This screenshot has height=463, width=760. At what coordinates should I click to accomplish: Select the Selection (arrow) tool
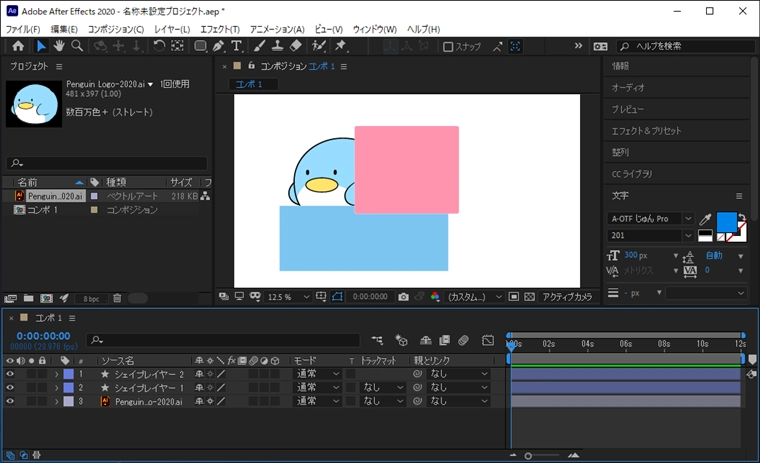tap(41, 46)
